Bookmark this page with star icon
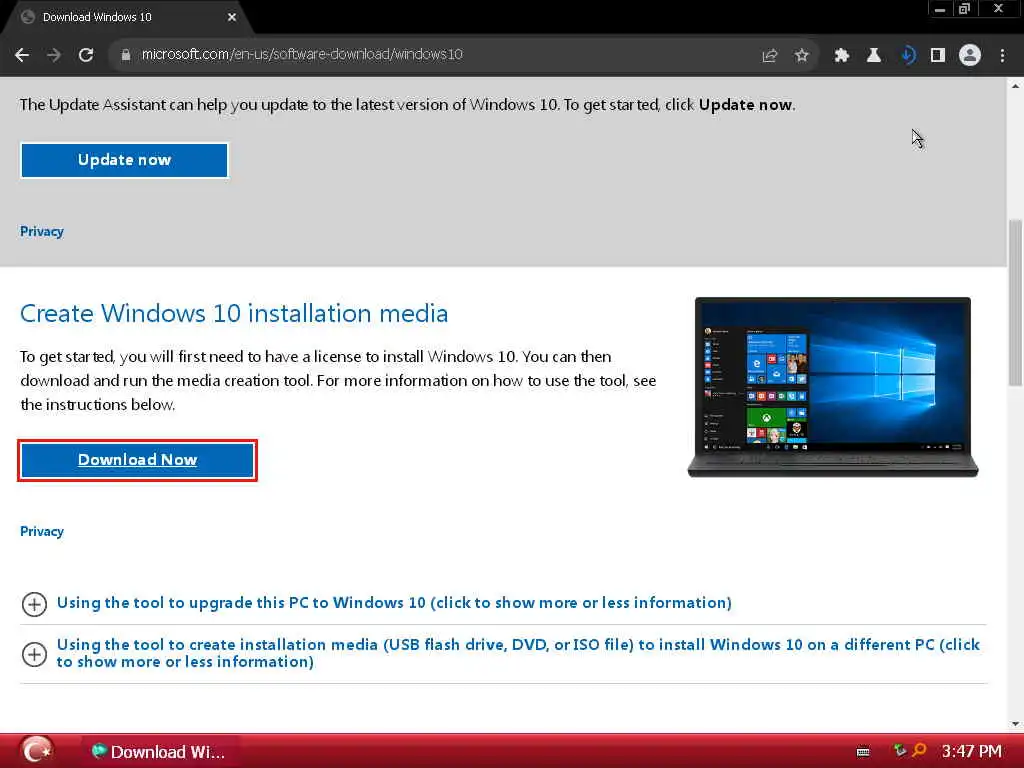The height and width of the screenshot is (768, 1024). pyautogui.click(x=802, y=56)
